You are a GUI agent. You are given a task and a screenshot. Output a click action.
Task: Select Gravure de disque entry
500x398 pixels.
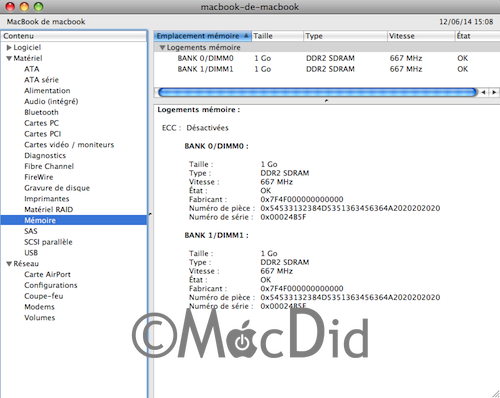(57, 188)
